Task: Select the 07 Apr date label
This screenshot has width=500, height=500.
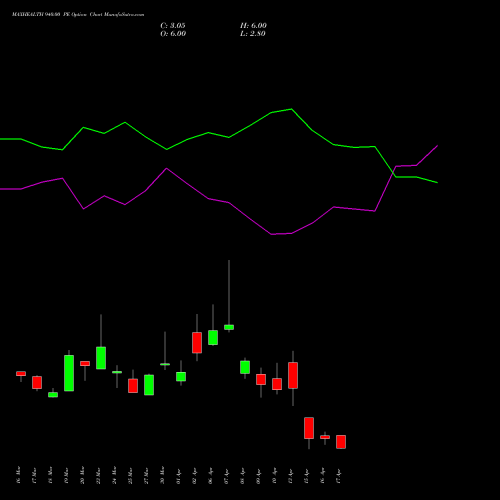Action: [x=226, y=475]
